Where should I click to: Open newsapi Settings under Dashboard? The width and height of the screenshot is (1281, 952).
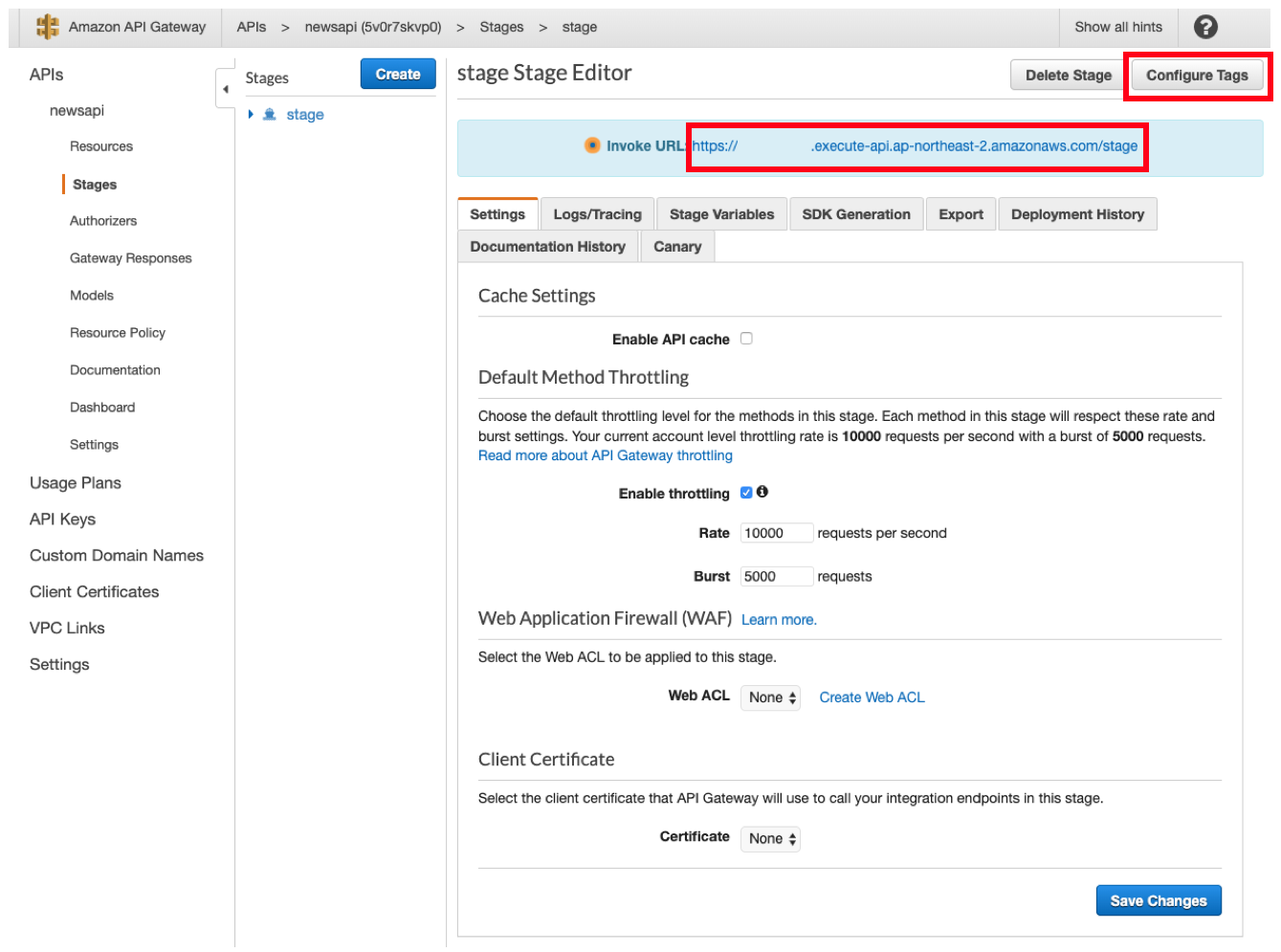click(94, 445)
